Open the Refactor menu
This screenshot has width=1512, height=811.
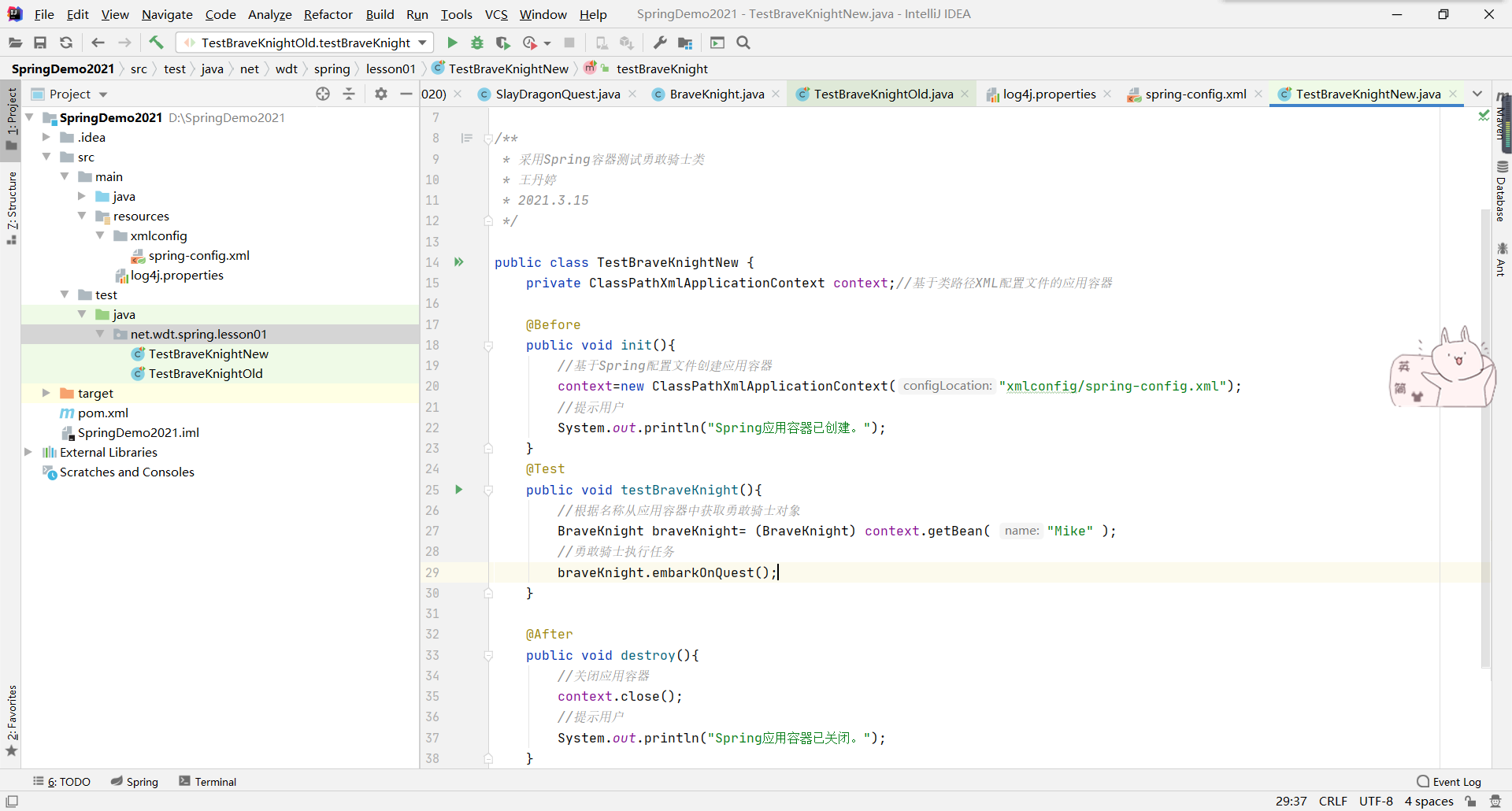[x=328, y=14]
